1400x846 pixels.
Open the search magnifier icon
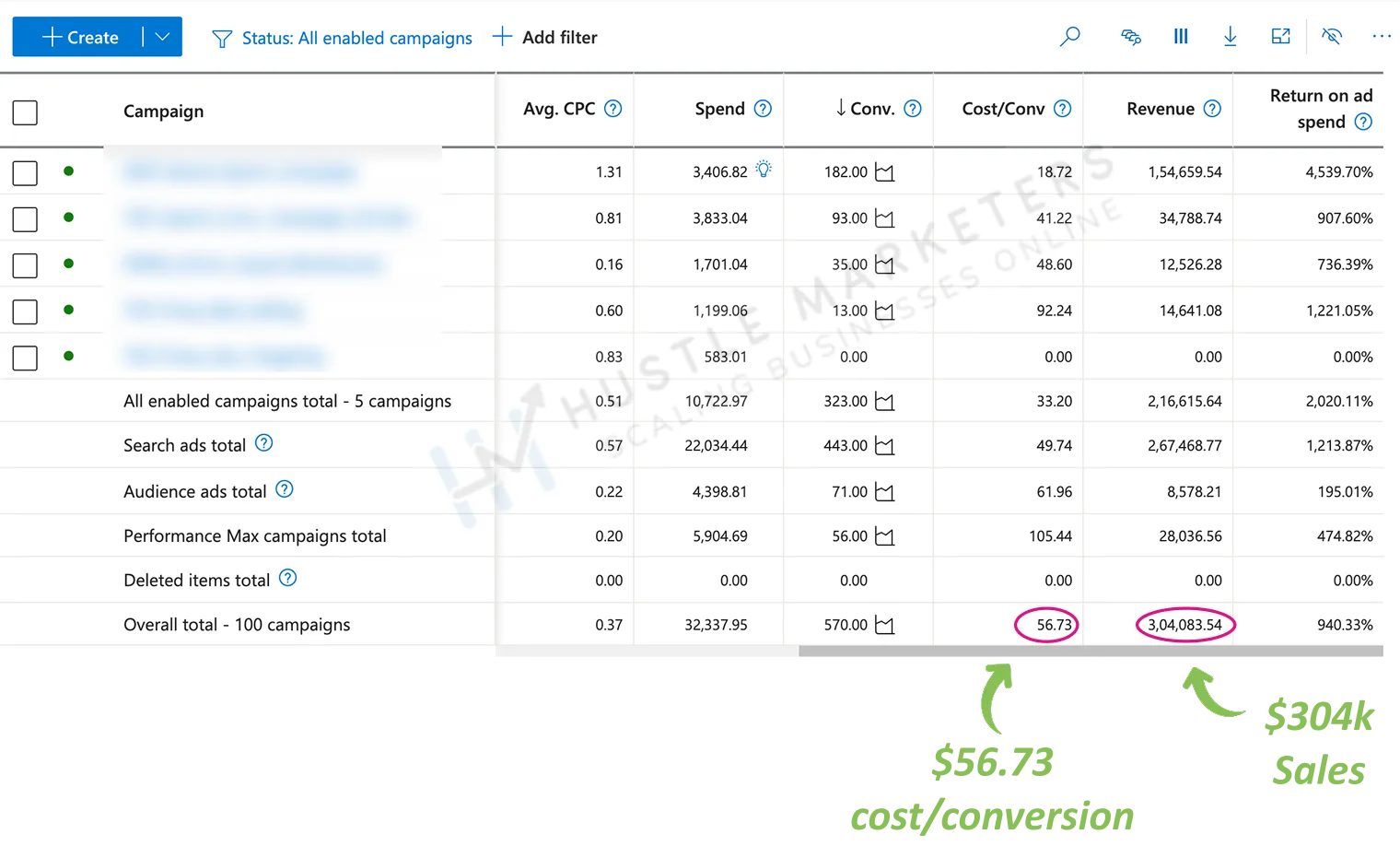pyautogui.click(x=1069, y=37)
